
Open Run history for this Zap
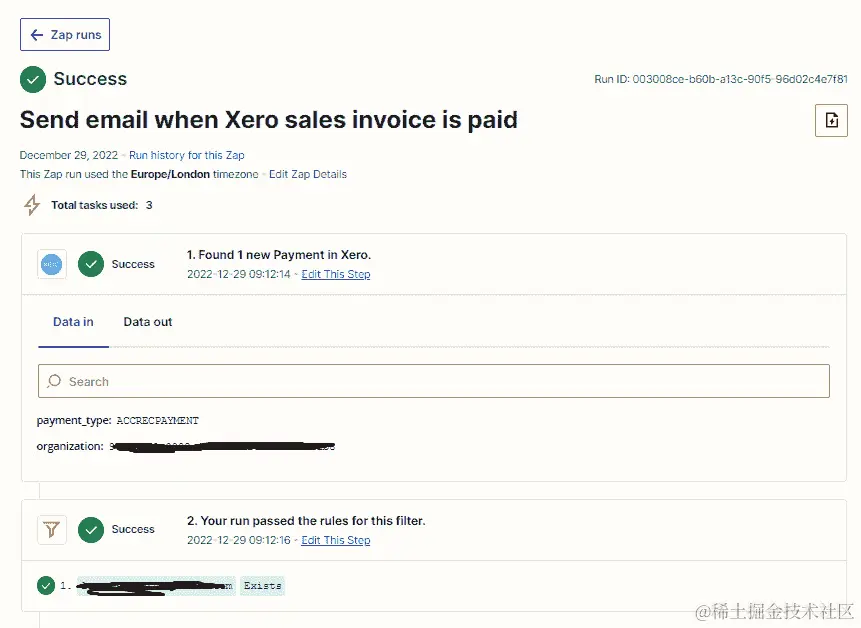pos(187,155)
